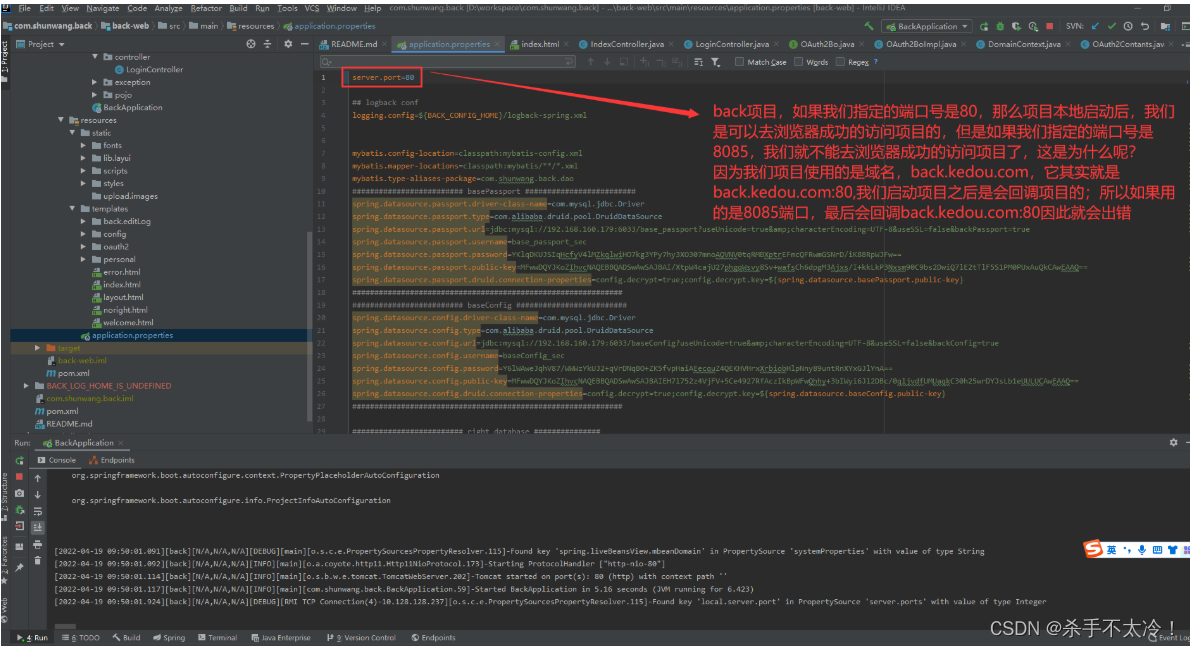The height and width of the screenshot is (648, 1190).
Task: Open the BackApplication run configuration dropdown
Action: [x=928, y=26]
